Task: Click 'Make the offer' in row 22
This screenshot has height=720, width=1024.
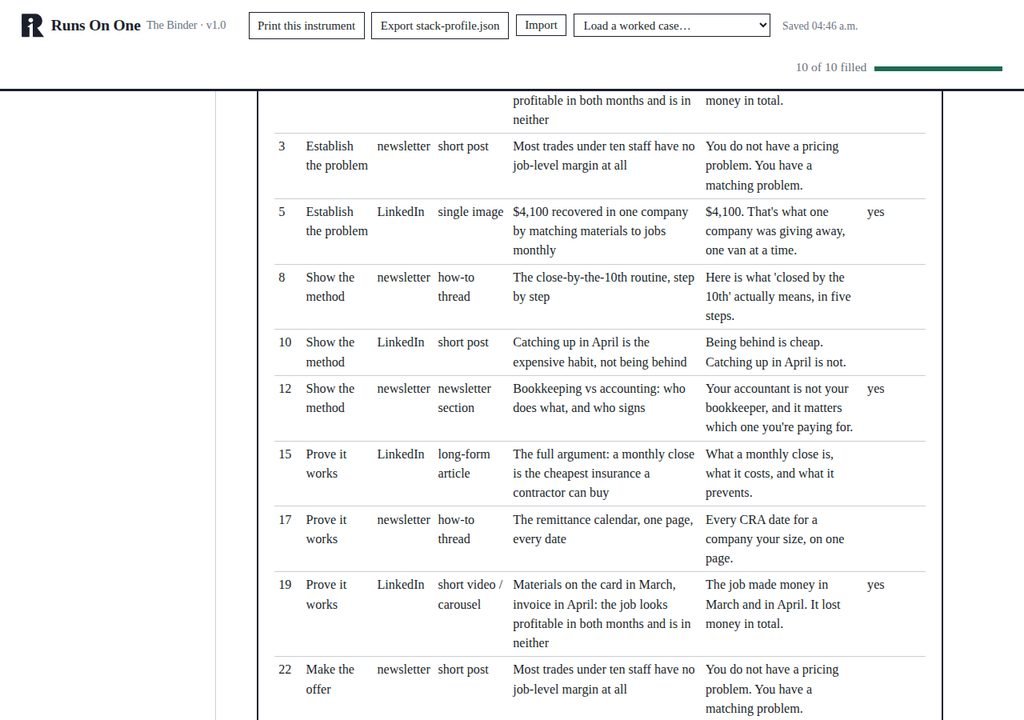Action: (x=330, y=679)
